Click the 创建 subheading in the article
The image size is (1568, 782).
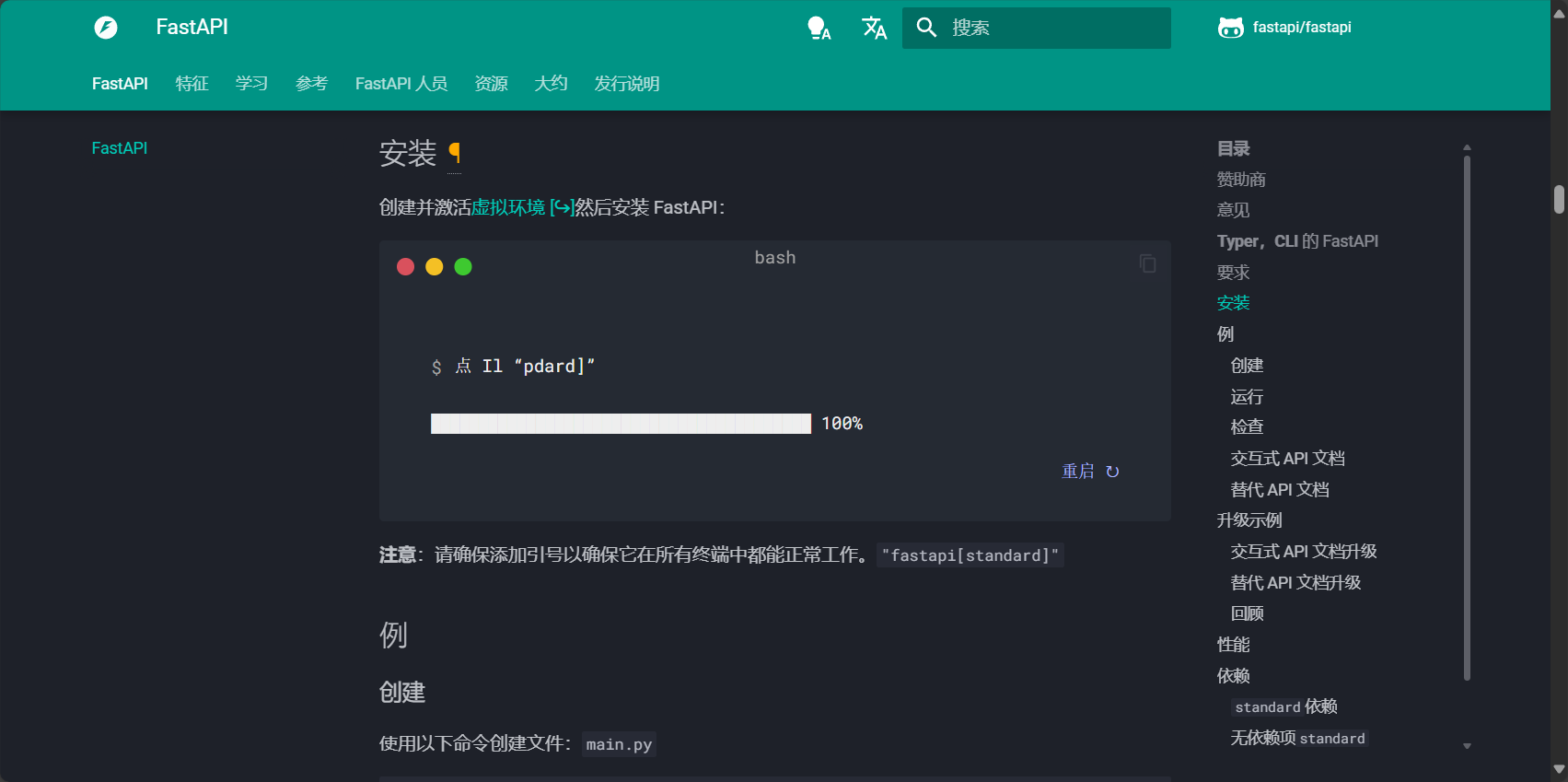402,693
